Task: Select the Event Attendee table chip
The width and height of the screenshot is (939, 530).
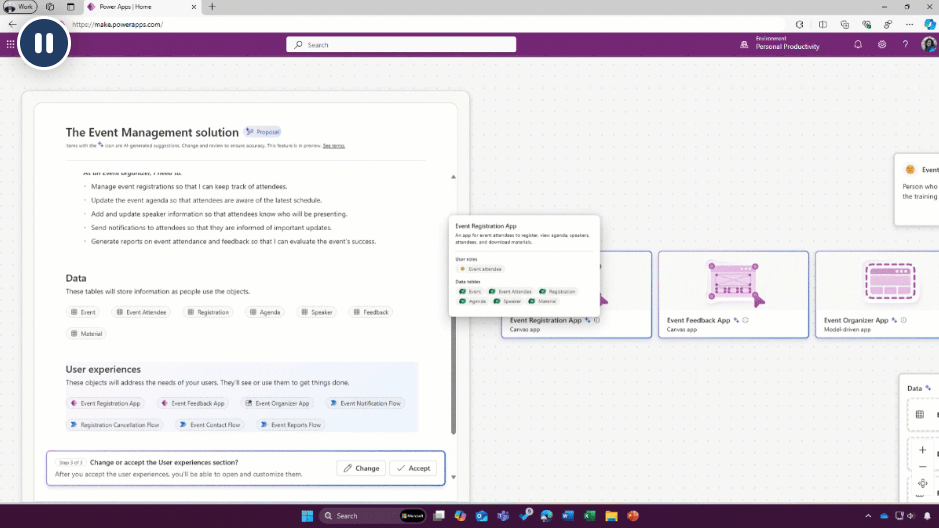Action: (x=142, y=312)
